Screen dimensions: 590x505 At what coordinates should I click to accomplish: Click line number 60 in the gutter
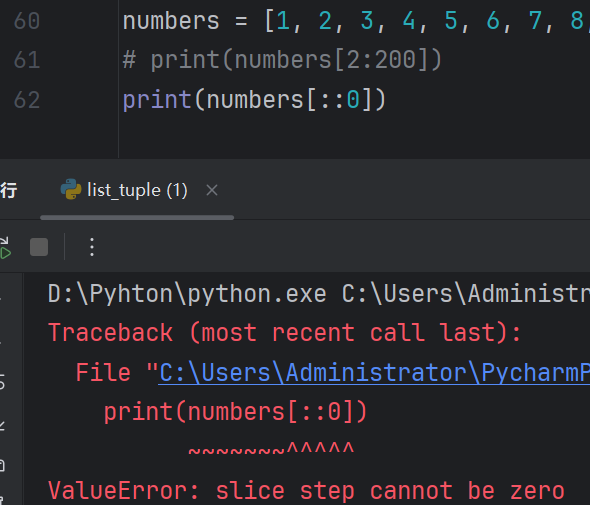(27, 21)
